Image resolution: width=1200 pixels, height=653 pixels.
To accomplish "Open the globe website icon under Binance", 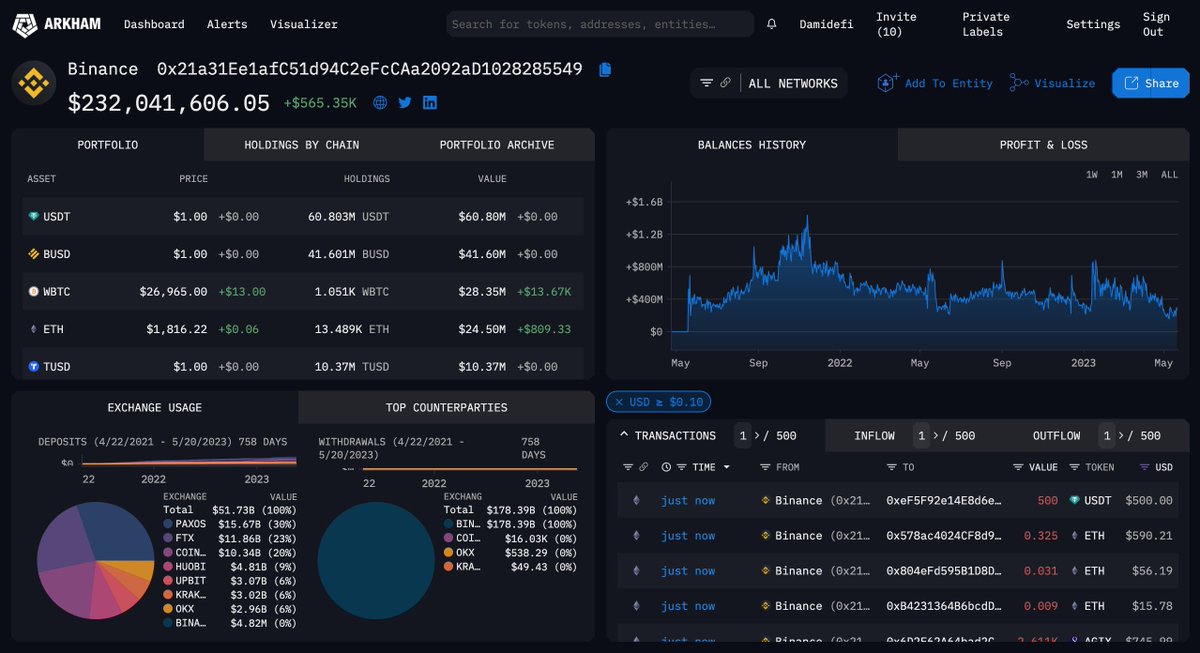I will click(x=380, y=102).
